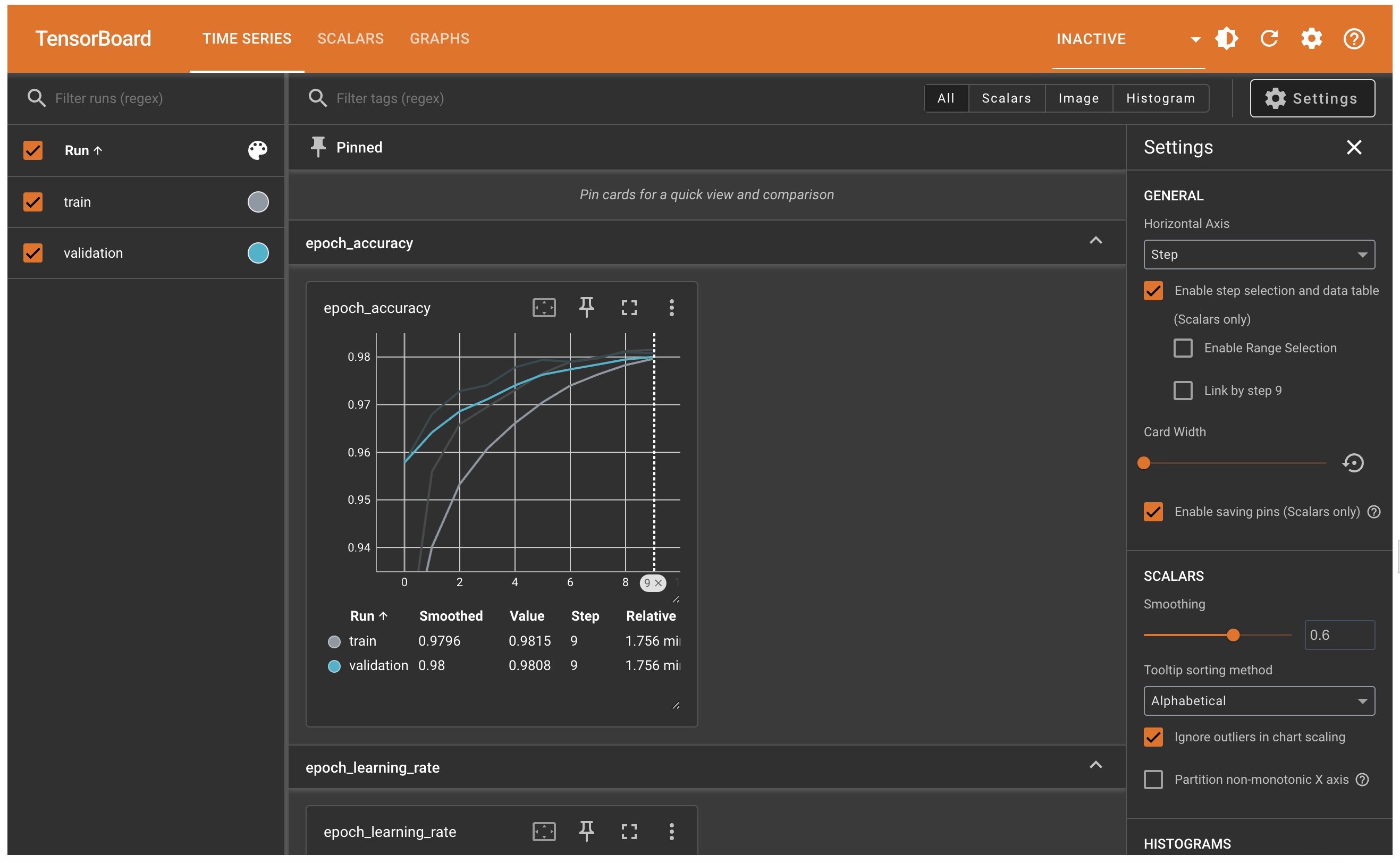Collapse the epoch_accuracy section
This screenshot has width=1400, height=863.
(x=1095, y=241)
